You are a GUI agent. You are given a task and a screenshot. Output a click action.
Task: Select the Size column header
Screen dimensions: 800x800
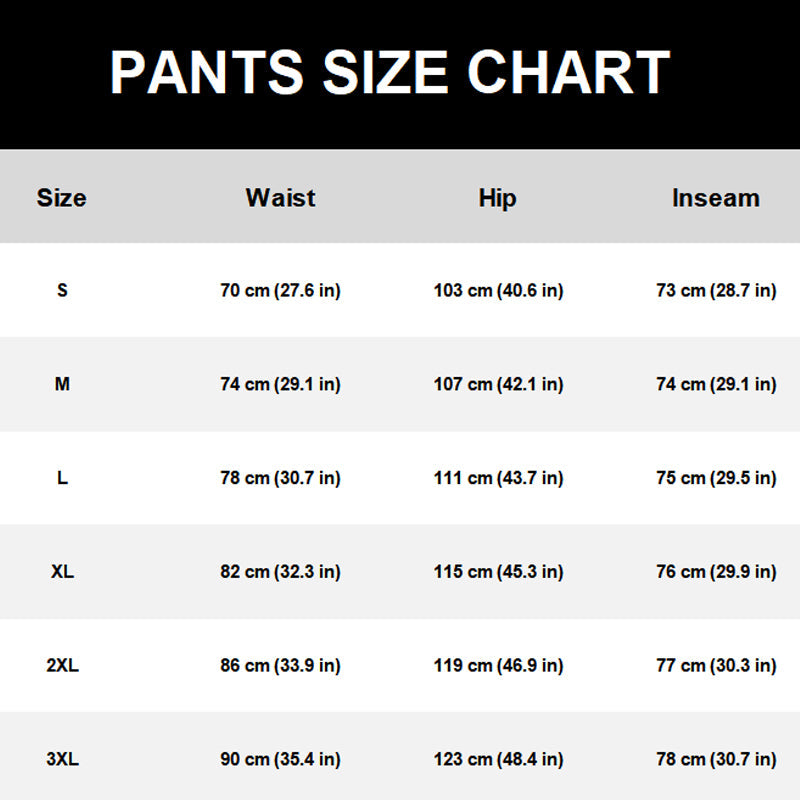coord(62,198)
